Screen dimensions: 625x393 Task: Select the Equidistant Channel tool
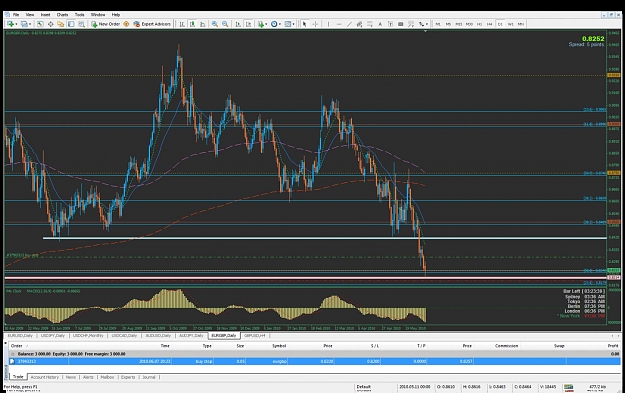click(359, 24)
